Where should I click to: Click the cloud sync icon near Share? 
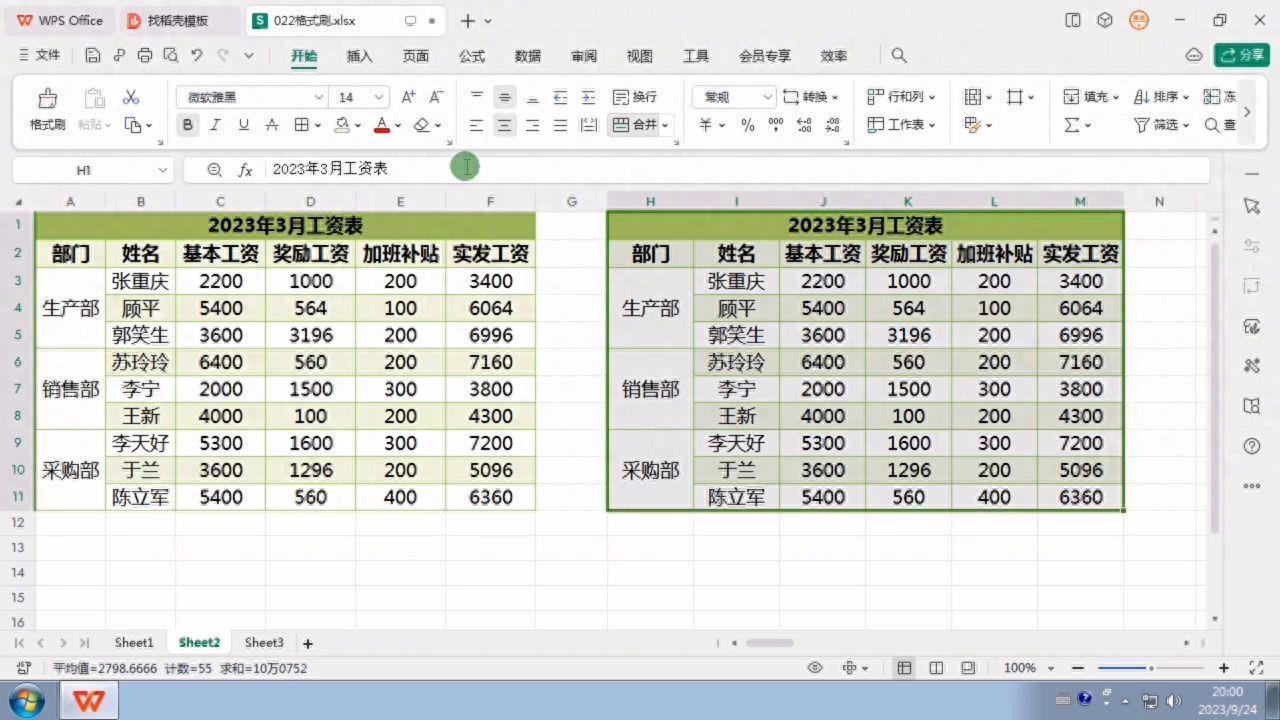1193,55
